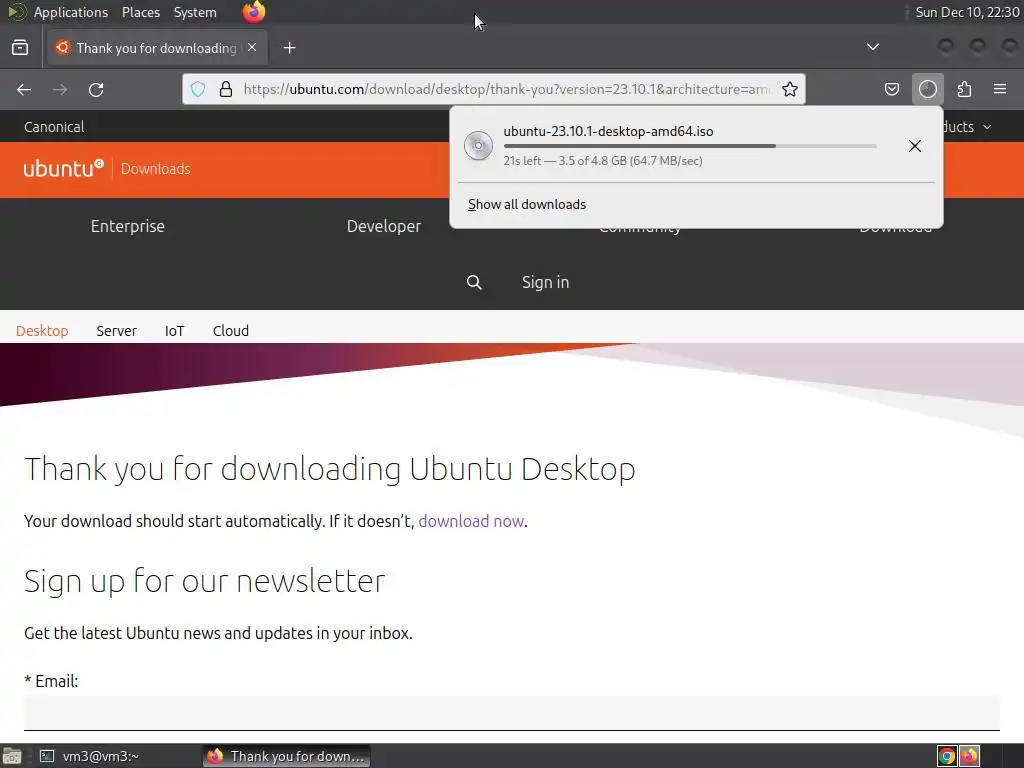Image resolution: width=1024 pixels, height=768 pixels.
Task: Select the Cloud tab
Action: (x=231, y=330)
